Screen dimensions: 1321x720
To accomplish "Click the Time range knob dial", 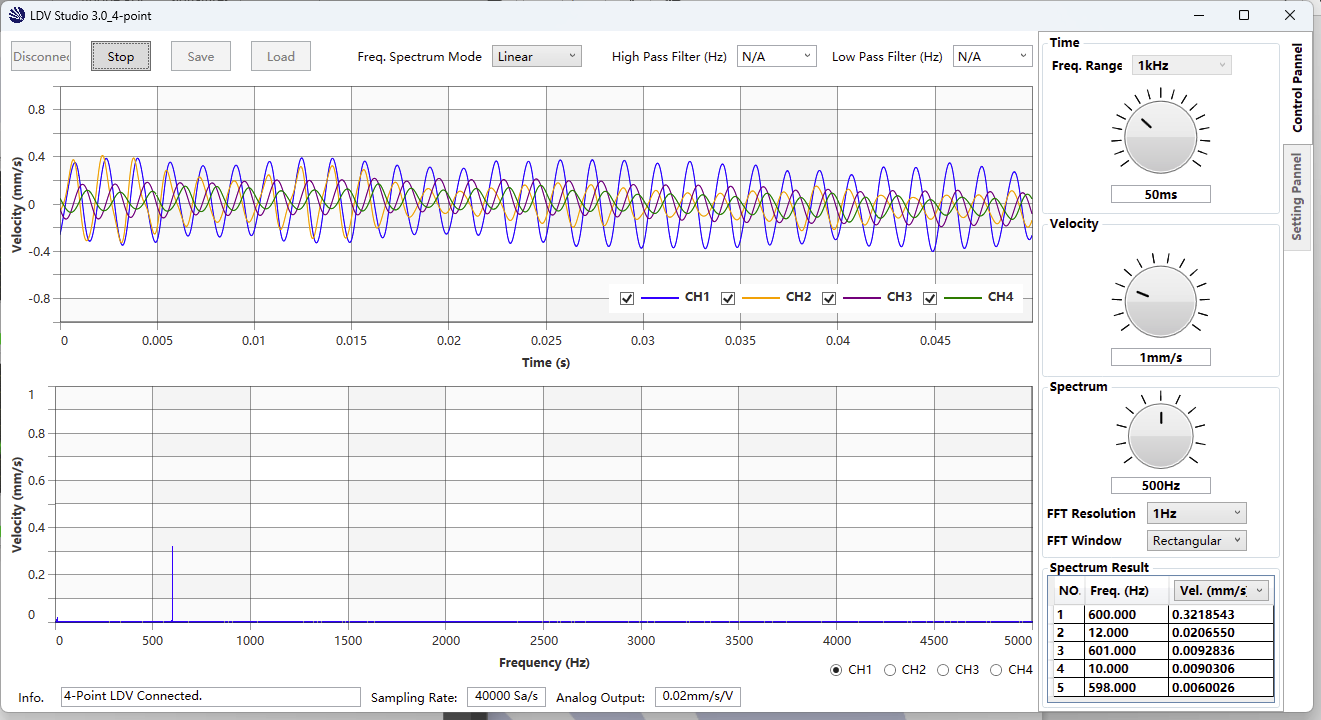I will pyautogui.click(x=1160, y=137).
